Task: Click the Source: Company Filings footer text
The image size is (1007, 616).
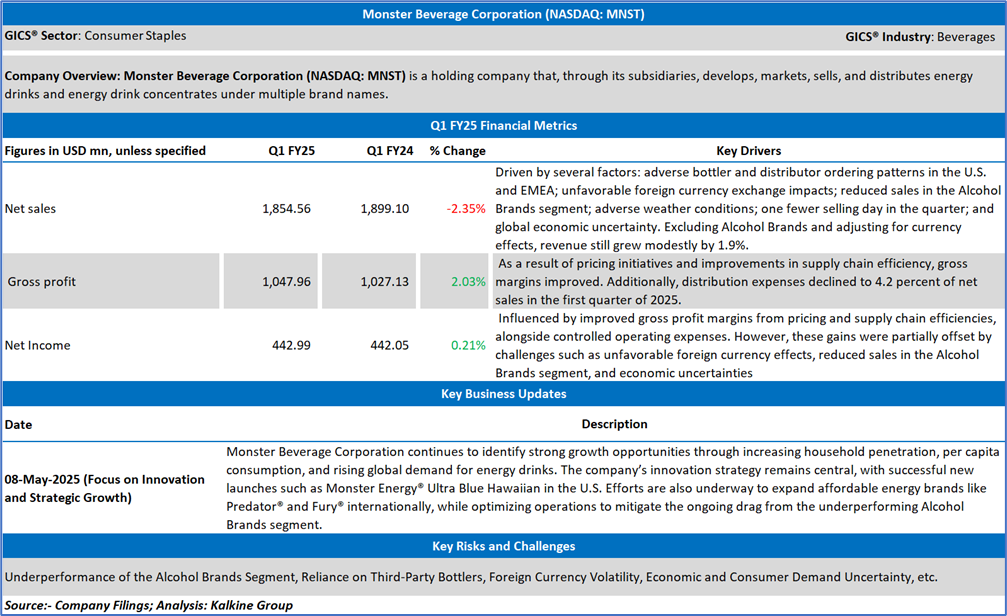Action: (148, 605)
